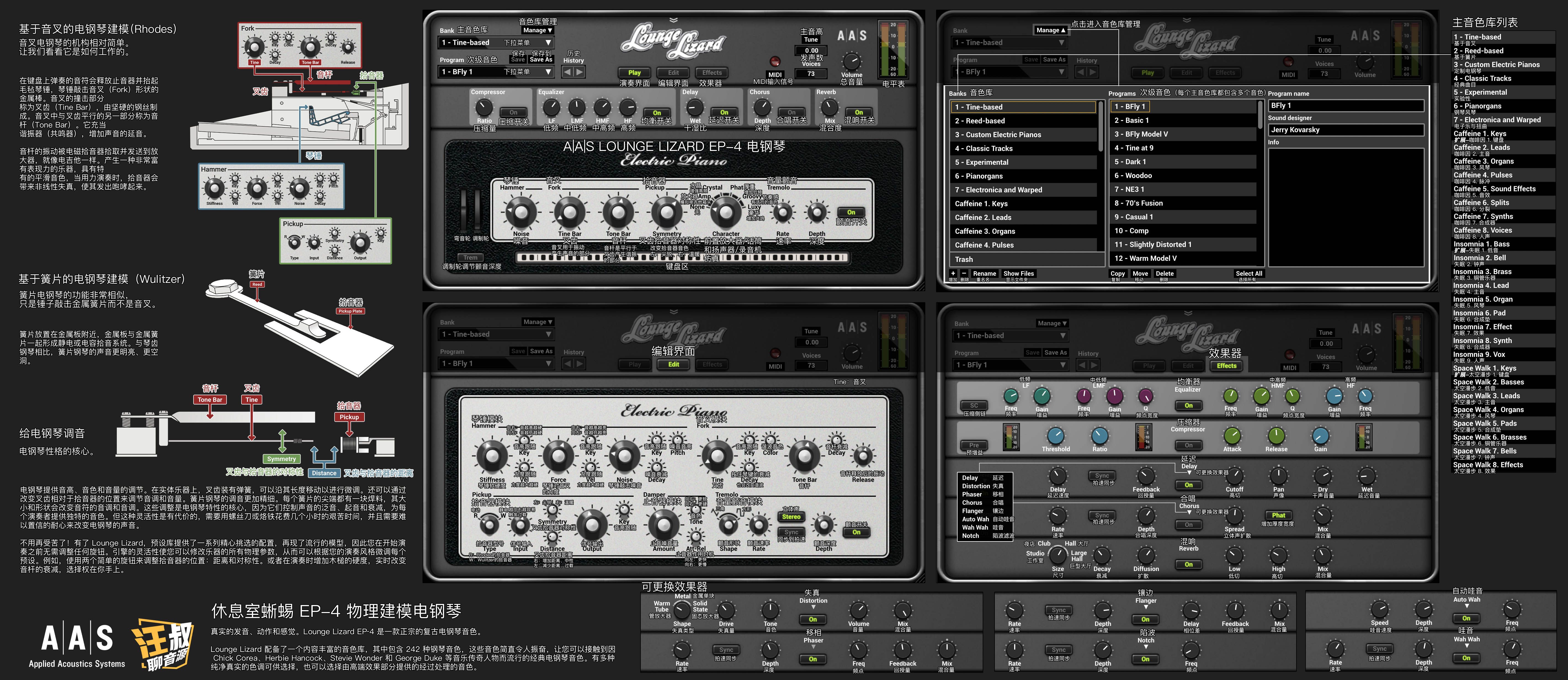Viewport: 1568px width, 680px height.
Task: Toggle the Stereo tremolo button in Edit view
Action: 791,517
